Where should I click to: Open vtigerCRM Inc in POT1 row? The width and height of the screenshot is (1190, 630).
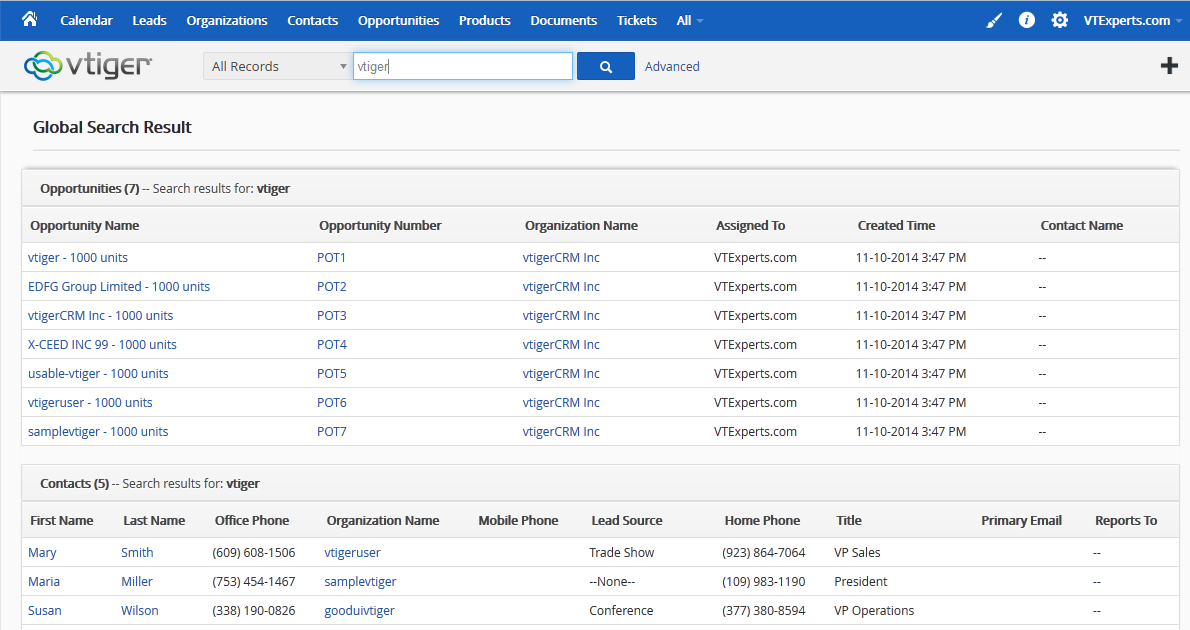tap(561, 257)
